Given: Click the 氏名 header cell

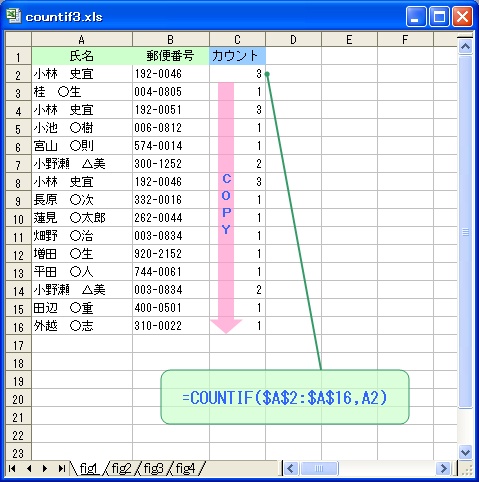Looking at the screenshot, I should coord(82,56).
